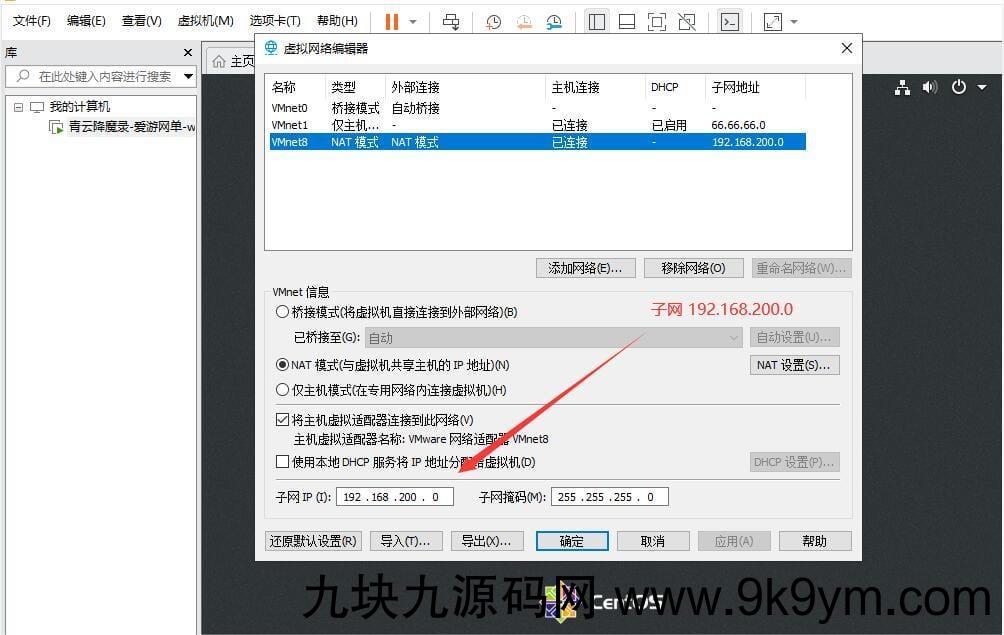Enter full screen mode icon
Screen dimensions: 1004x635
[656, 21]
